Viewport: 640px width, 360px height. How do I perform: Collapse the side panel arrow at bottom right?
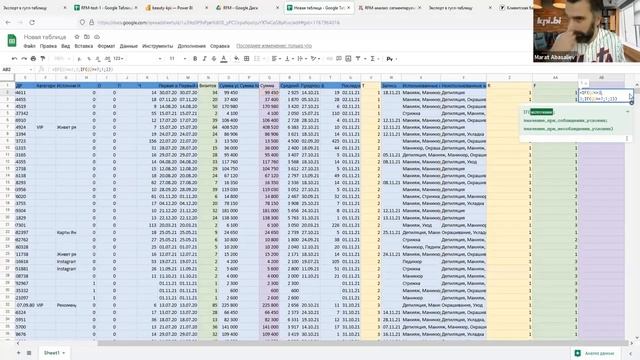pos(630,353)
